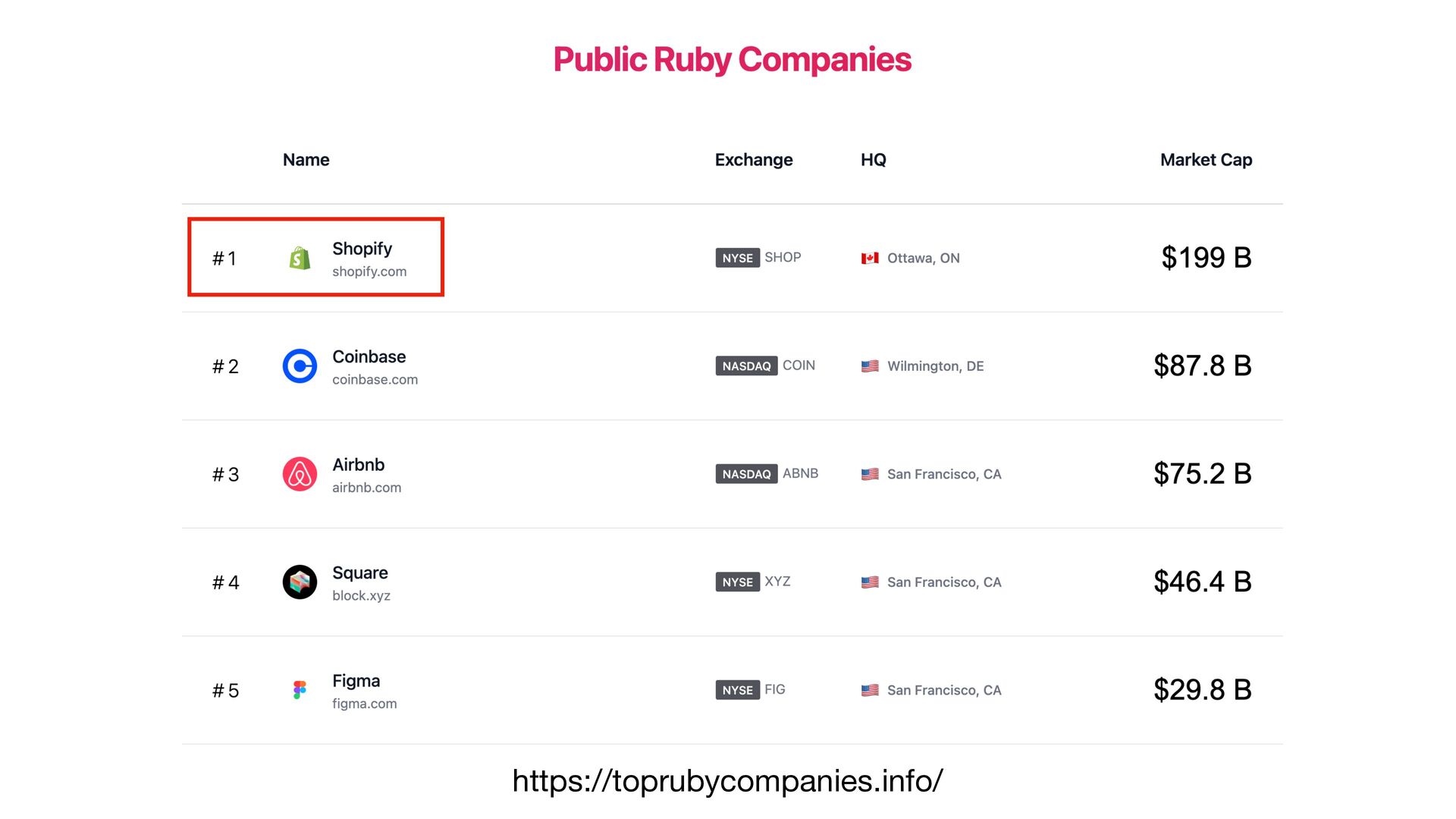Open the shopify.com link
Image resolution: width=1456 pixels, height=819 pixels.
click(369, 271)
